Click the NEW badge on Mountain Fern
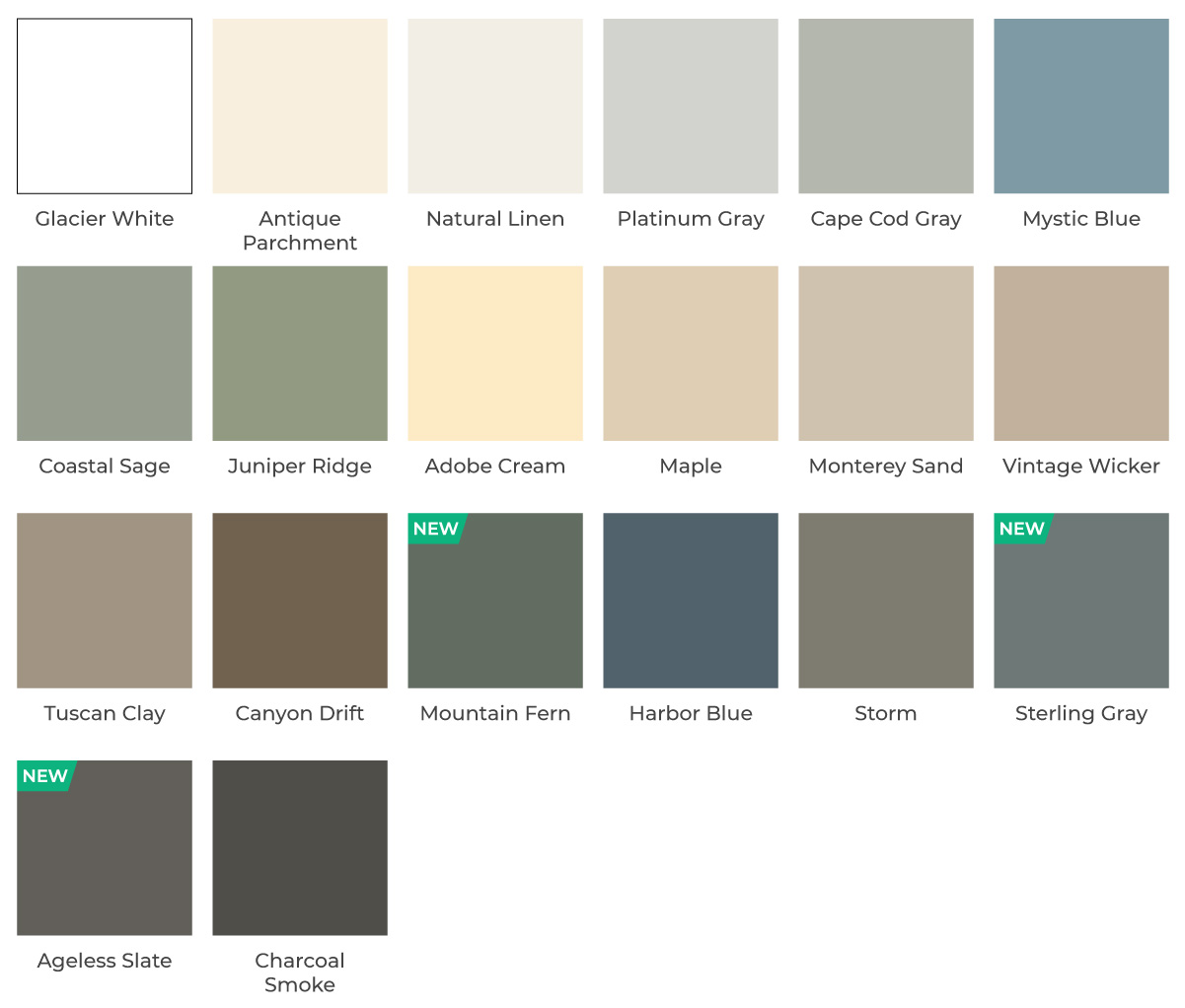 pos(433,529)
